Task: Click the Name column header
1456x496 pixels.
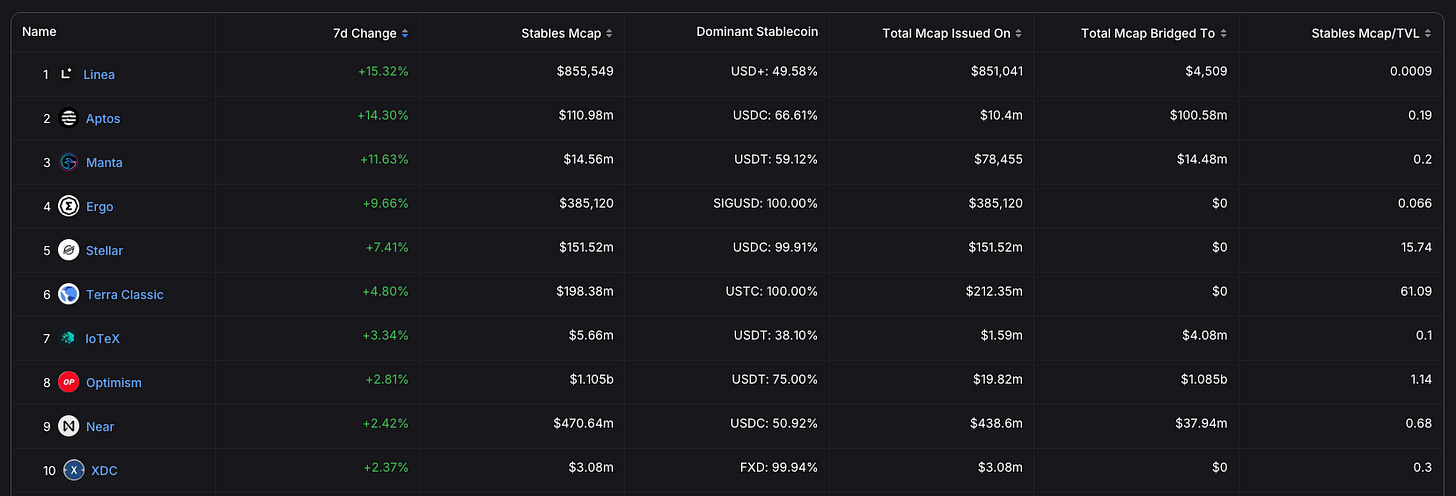Action: pos(39,32)
